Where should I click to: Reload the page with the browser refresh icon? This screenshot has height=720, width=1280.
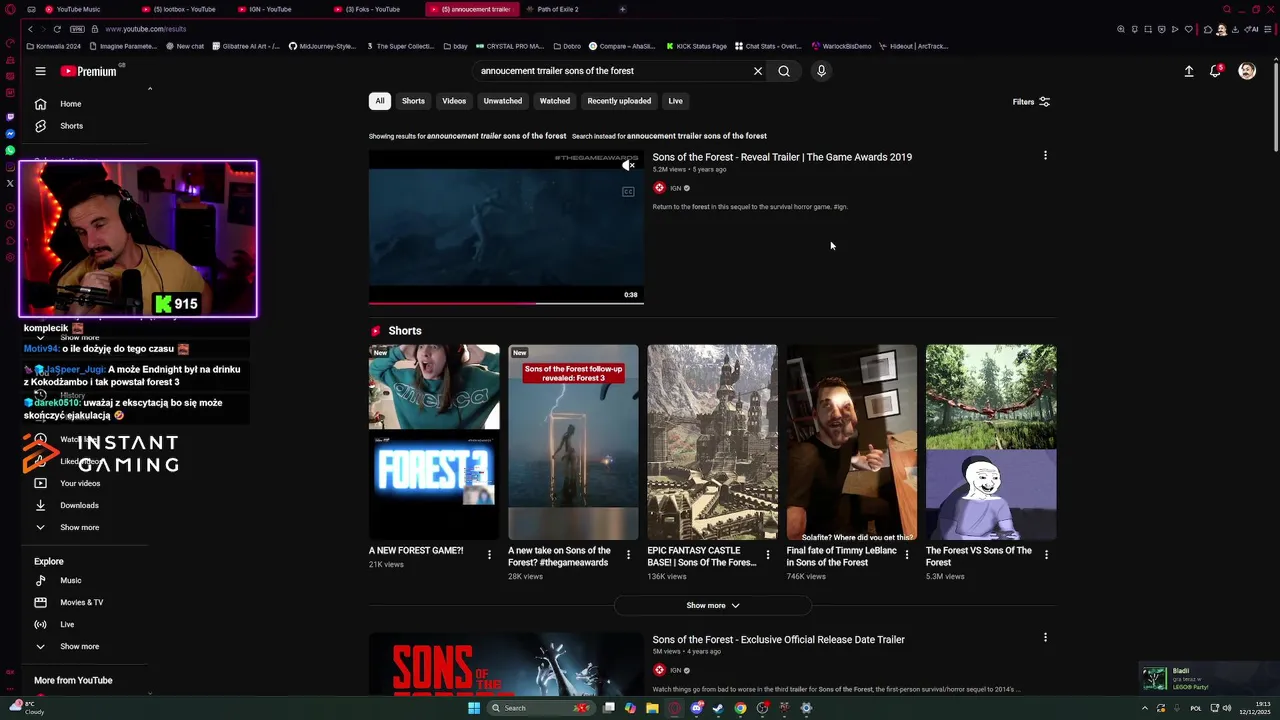(x=57, y=29)
